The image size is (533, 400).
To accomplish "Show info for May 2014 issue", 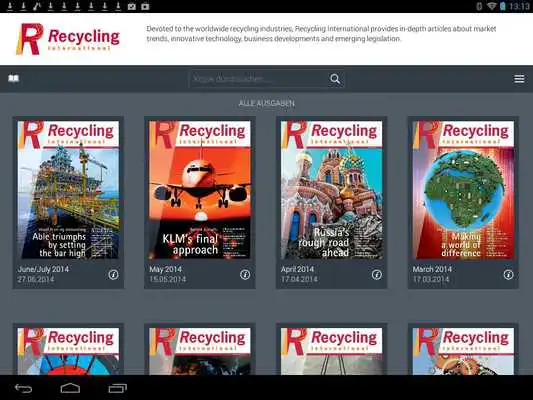I will [245, 274].
